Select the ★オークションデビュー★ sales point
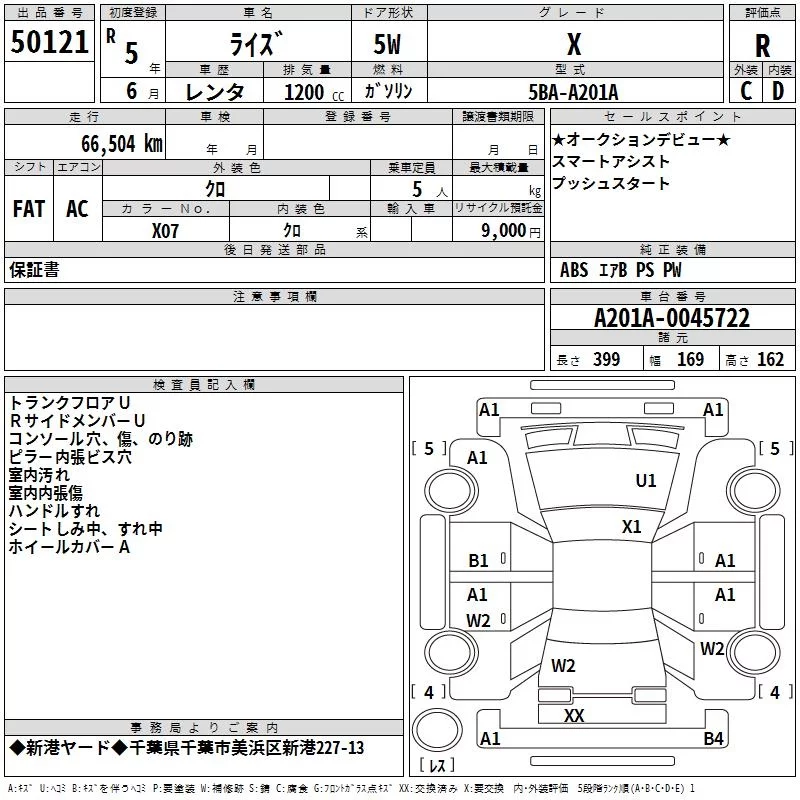The width and height of the screenshot is (800, 800). click(x=641, y=139)
